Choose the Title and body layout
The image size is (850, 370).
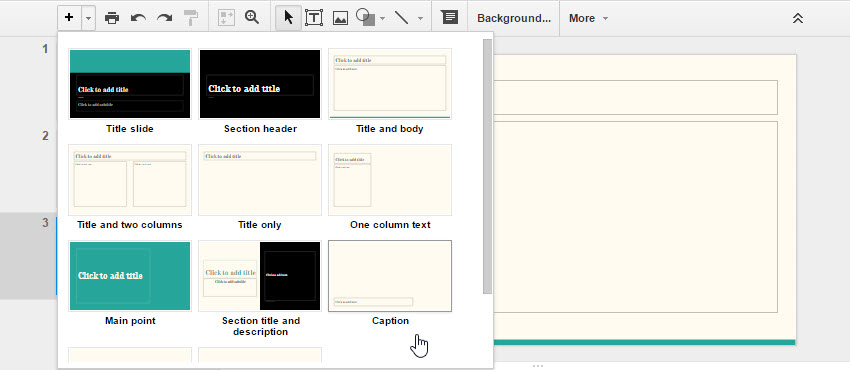click(x=390, y=84)
